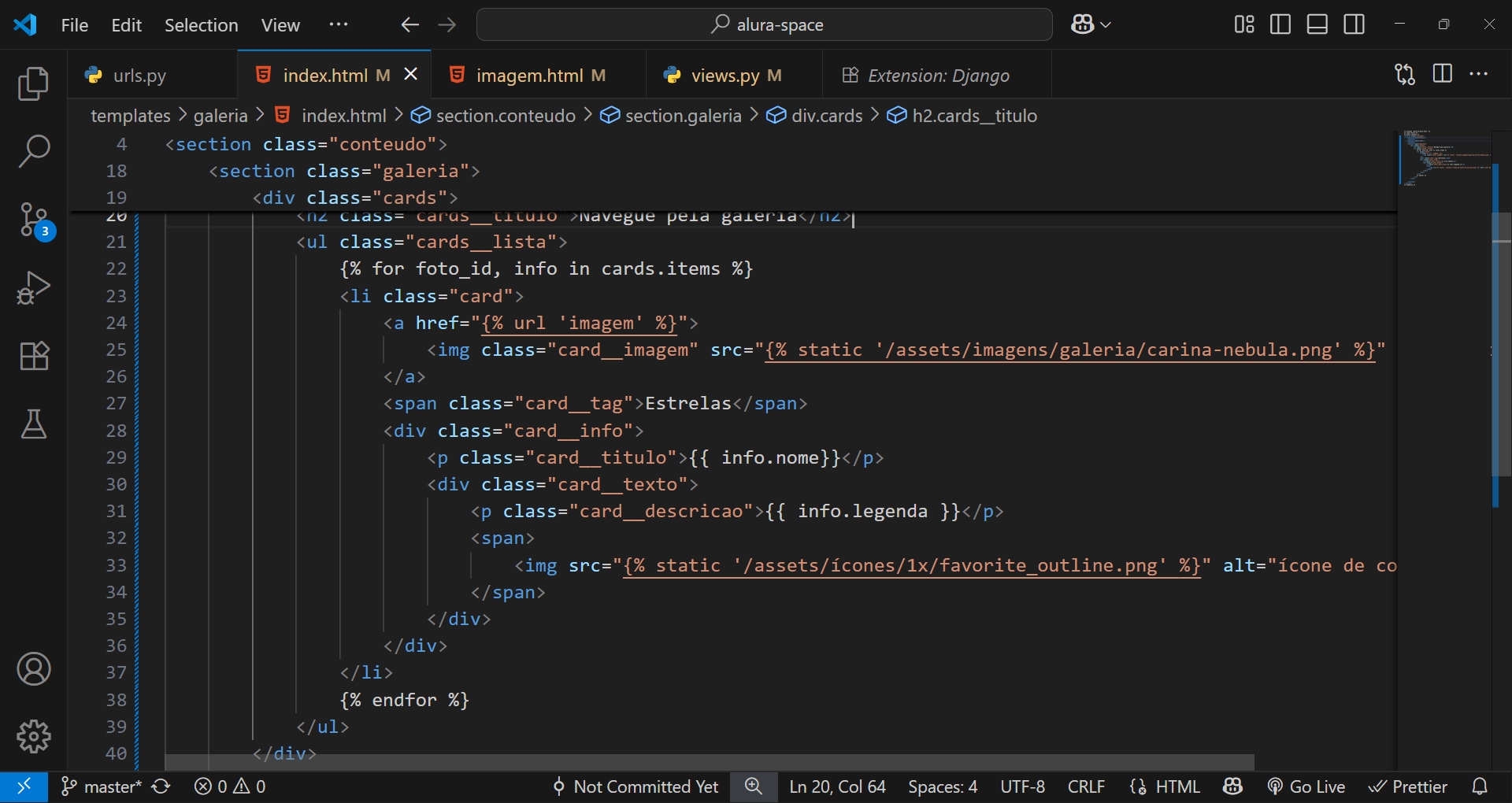Open the File menu

click(x=75, y=25)
